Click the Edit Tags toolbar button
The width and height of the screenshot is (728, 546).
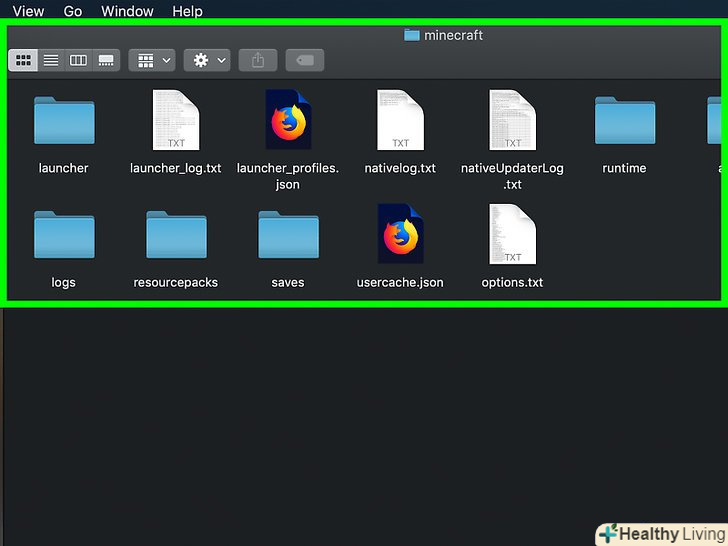point(305,60)
